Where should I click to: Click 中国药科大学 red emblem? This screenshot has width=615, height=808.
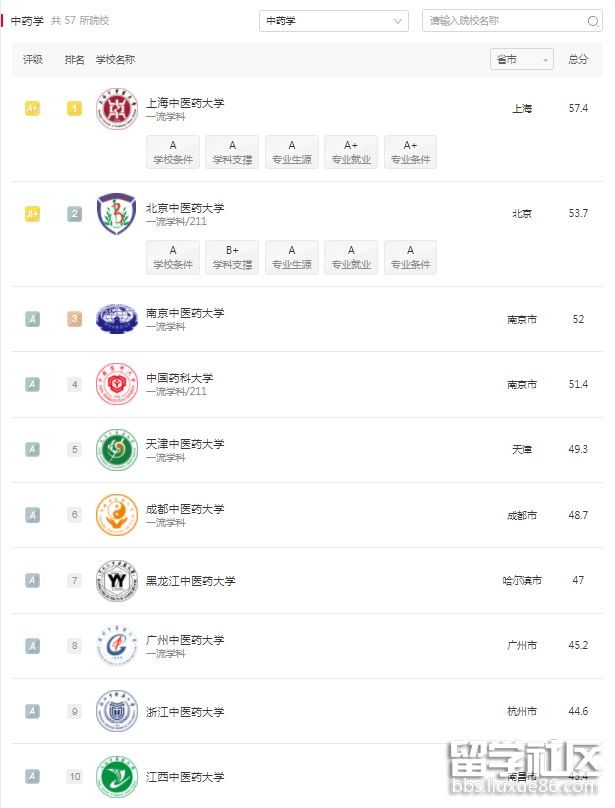pos(116,384)
